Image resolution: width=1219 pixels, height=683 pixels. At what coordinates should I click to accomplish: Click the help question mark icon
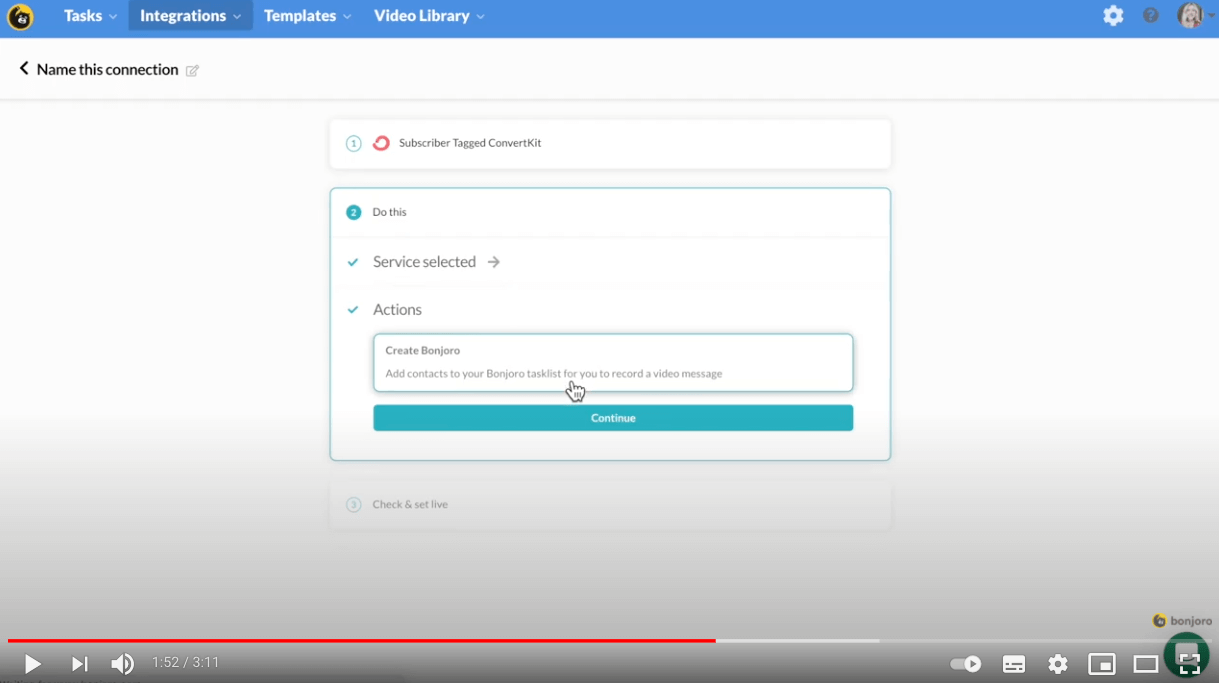(1151, 16)
